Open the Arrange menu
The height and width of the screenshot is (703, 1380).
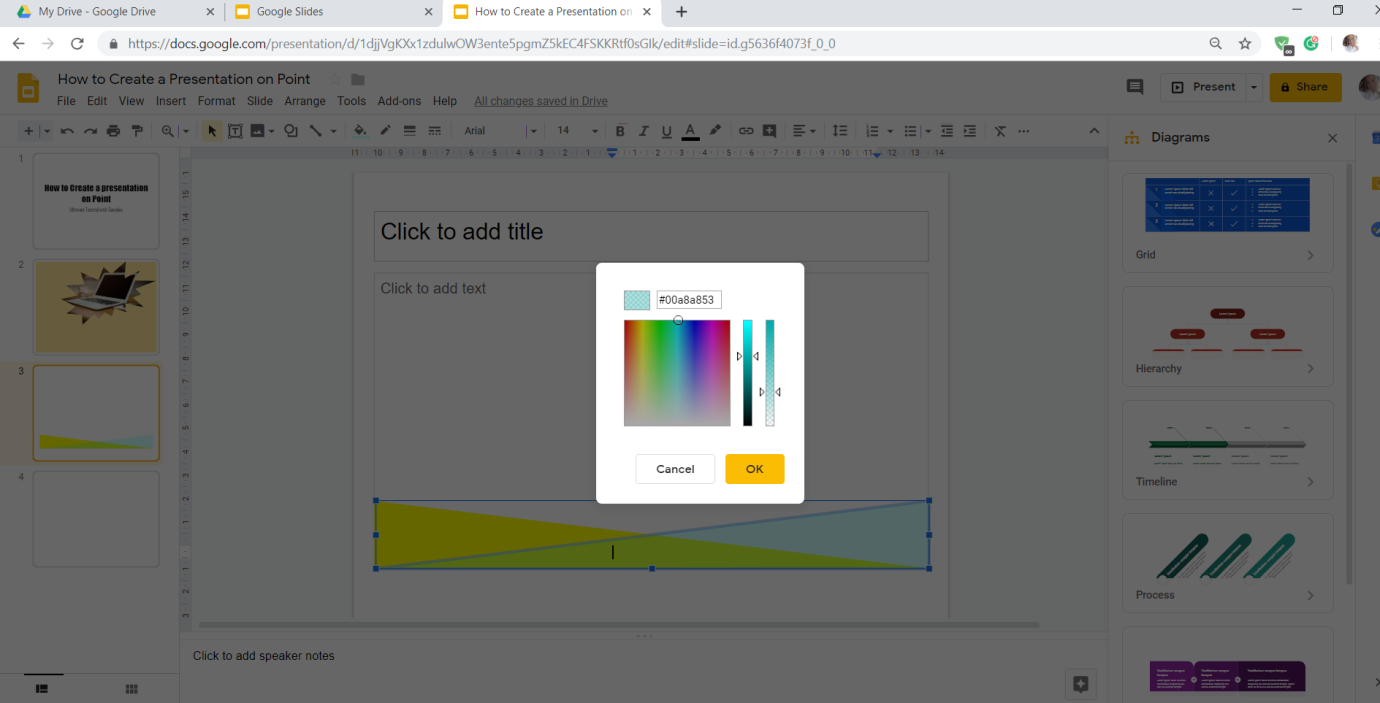pos(304,101)
